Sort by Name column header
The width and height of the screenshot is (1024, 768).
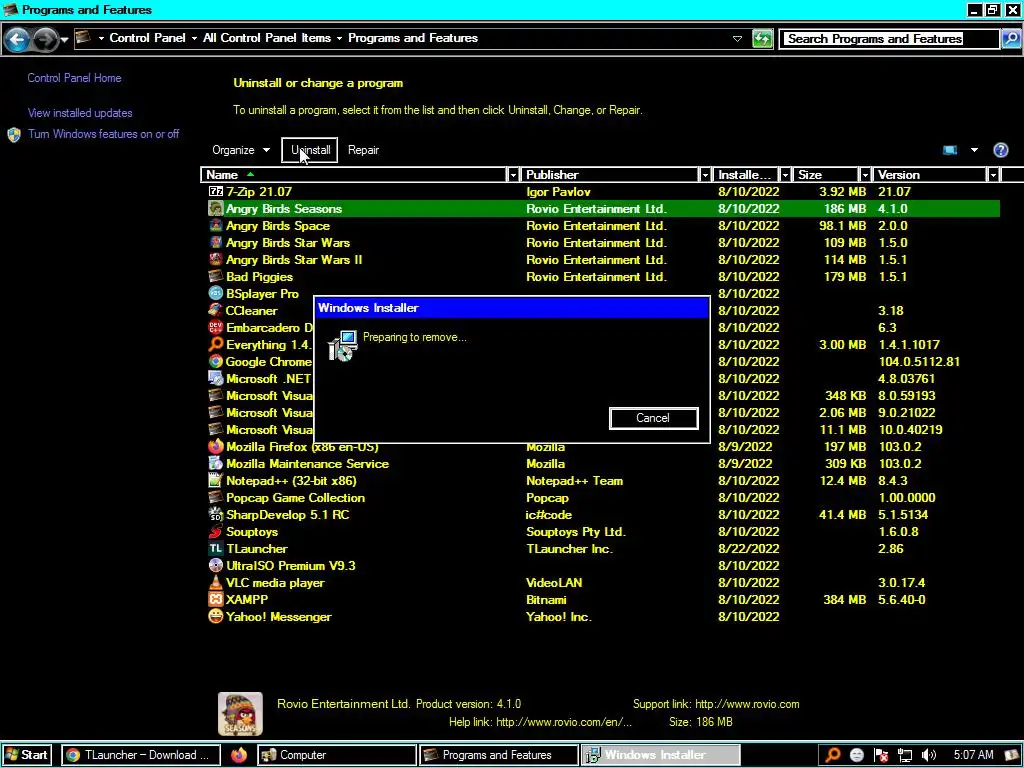click(x=354, y=175)
